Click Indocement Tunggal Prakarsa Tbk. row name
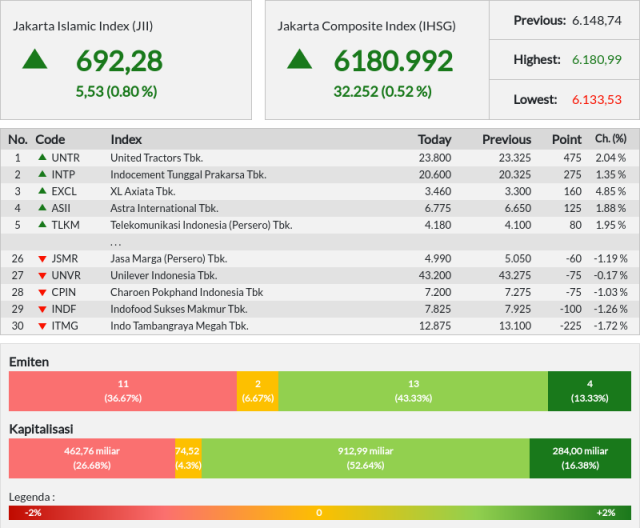 [188, 175]
